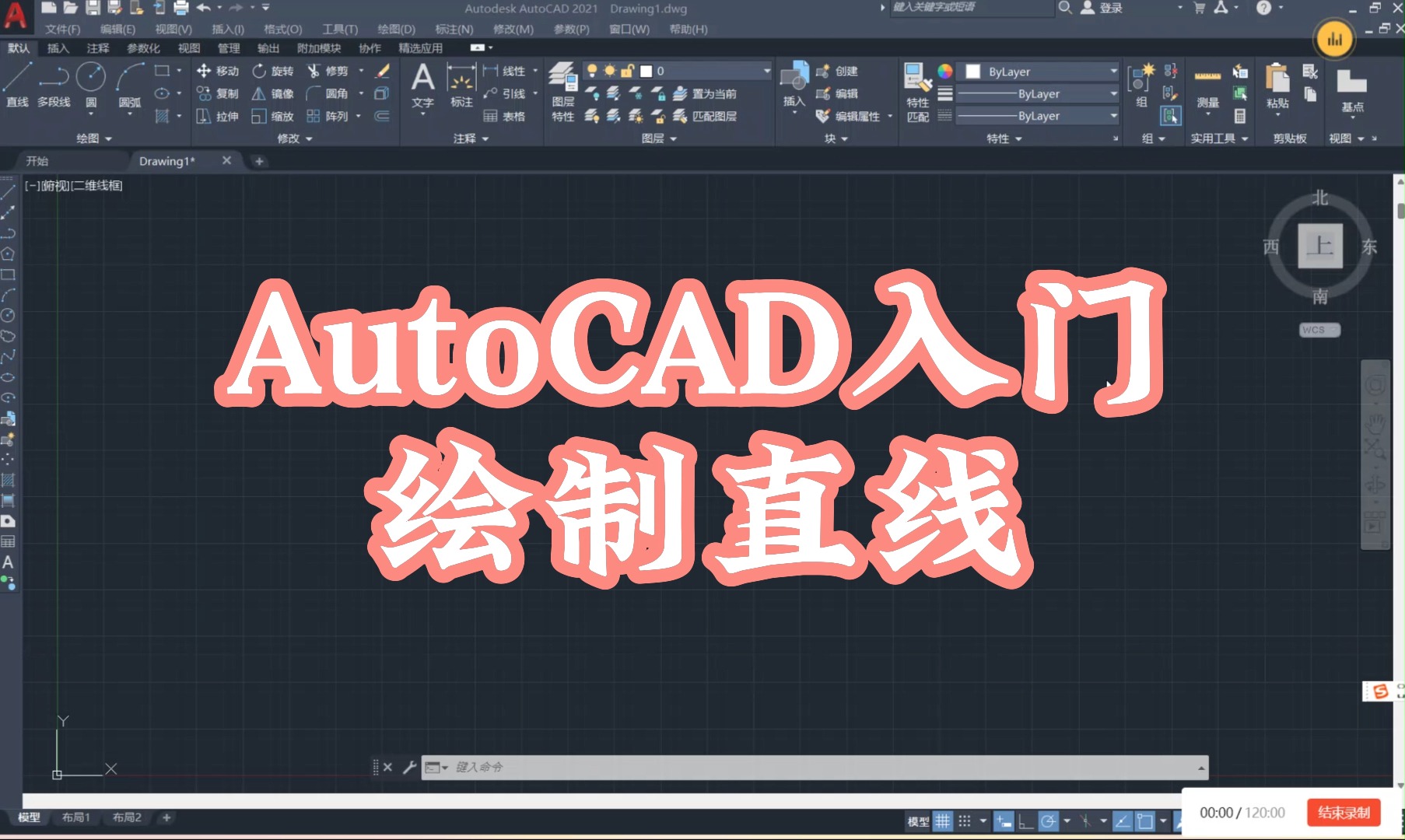The width and height of the screenshot is (1405, 840).
Task: Click the 结束录制 button
Action: tap(1344, 813)
